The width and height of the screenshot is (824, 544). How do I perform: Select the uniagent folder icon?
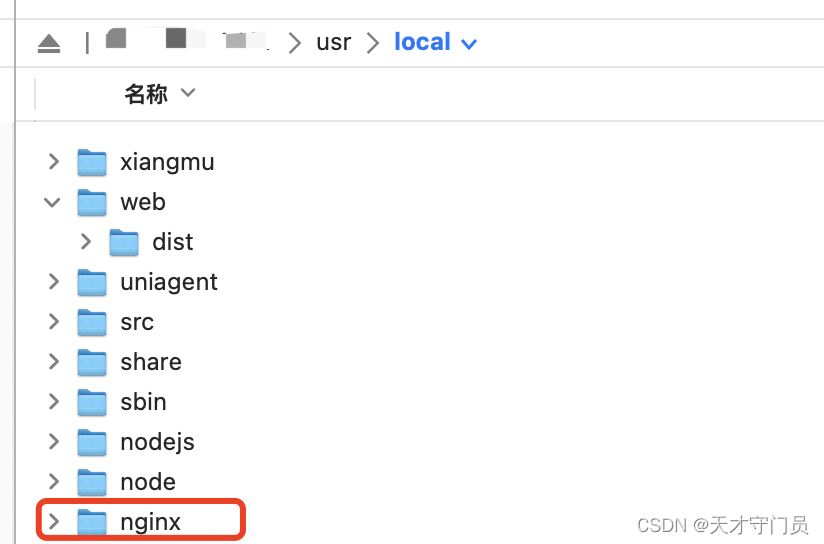click(92, 282)
